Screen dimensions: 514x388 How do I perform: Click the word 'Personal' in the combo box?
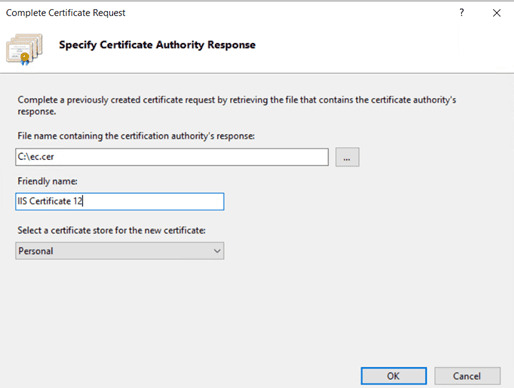tap(36, 251)
